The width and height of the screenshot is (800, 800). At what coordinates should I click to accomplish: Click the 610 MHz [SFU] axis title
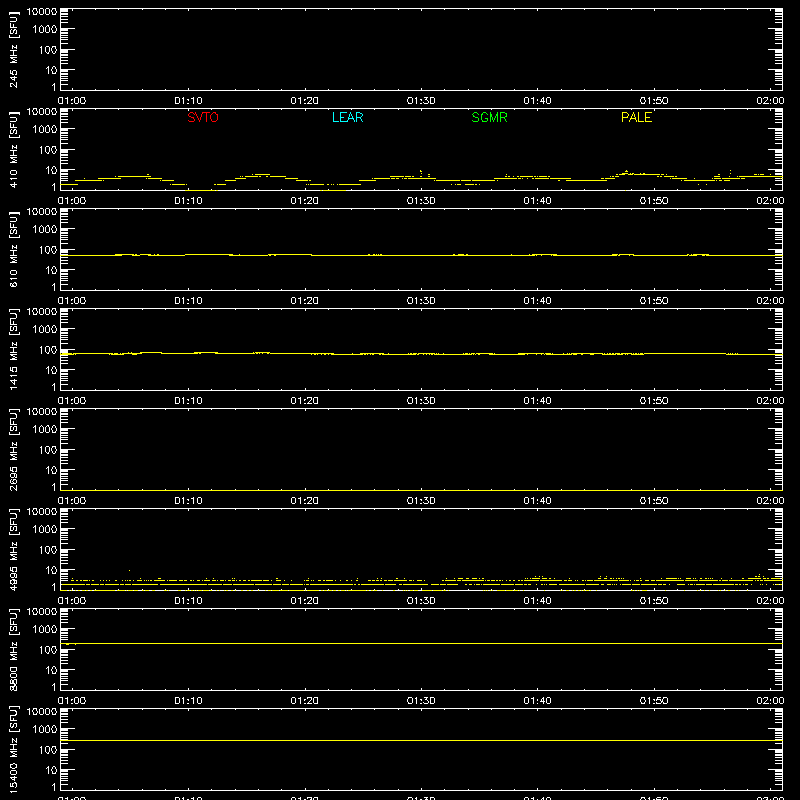13,249
